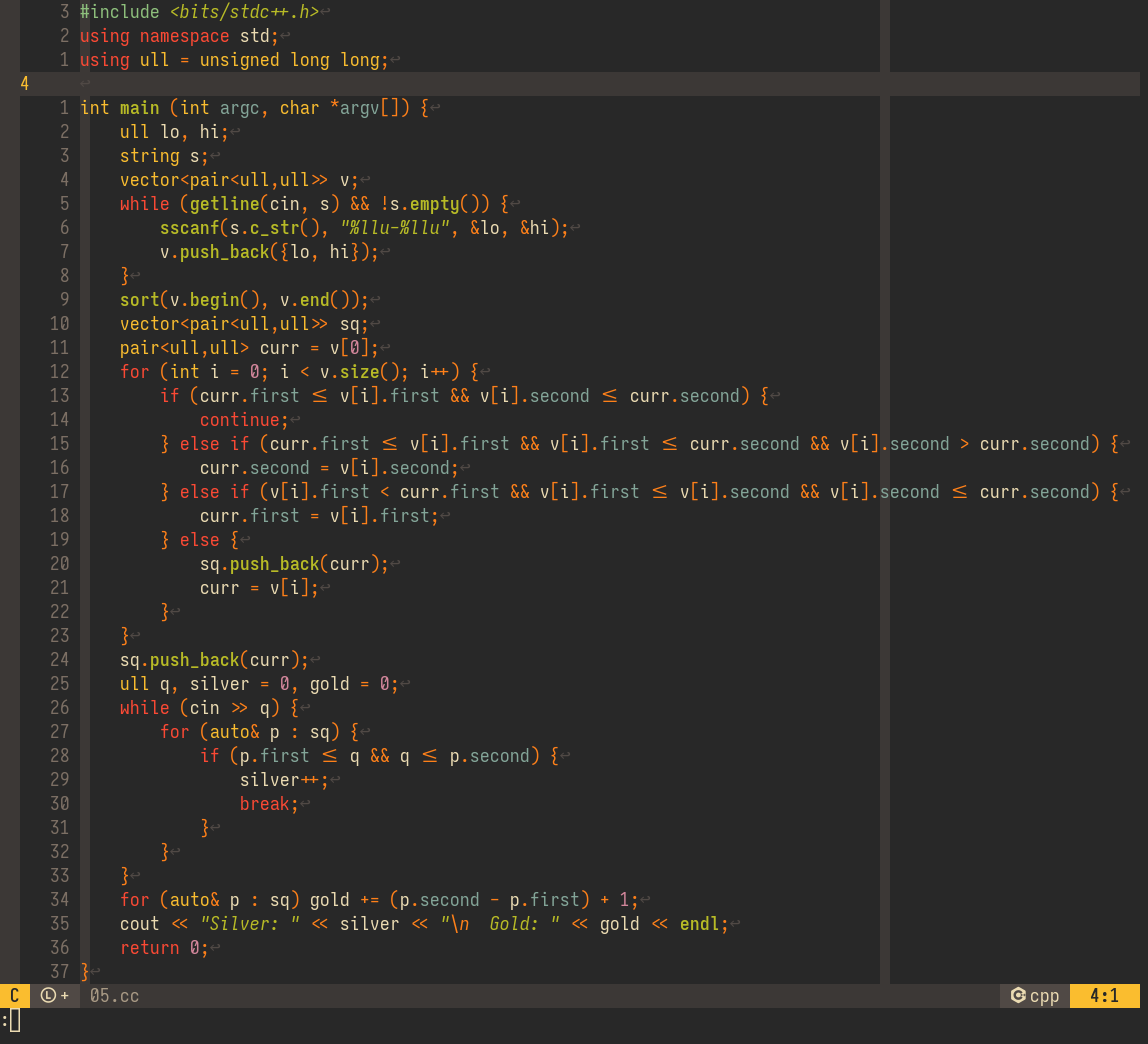Viewport: 1148px width, 1044px height.
Task: Click current line number 4 in gutter
Action: click(25, 84)
